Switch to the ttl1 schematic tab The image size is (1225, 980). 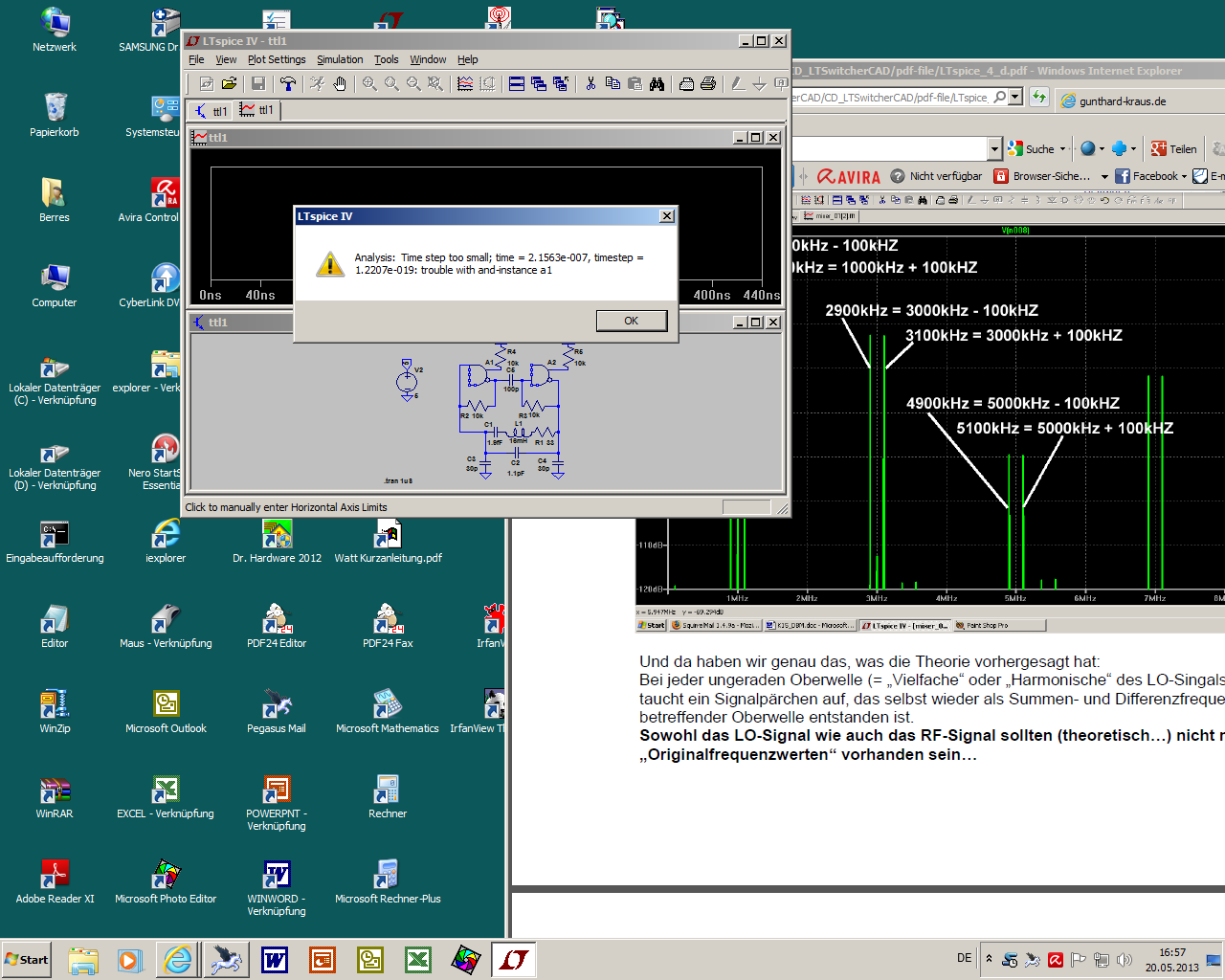[x=212, y=111]
